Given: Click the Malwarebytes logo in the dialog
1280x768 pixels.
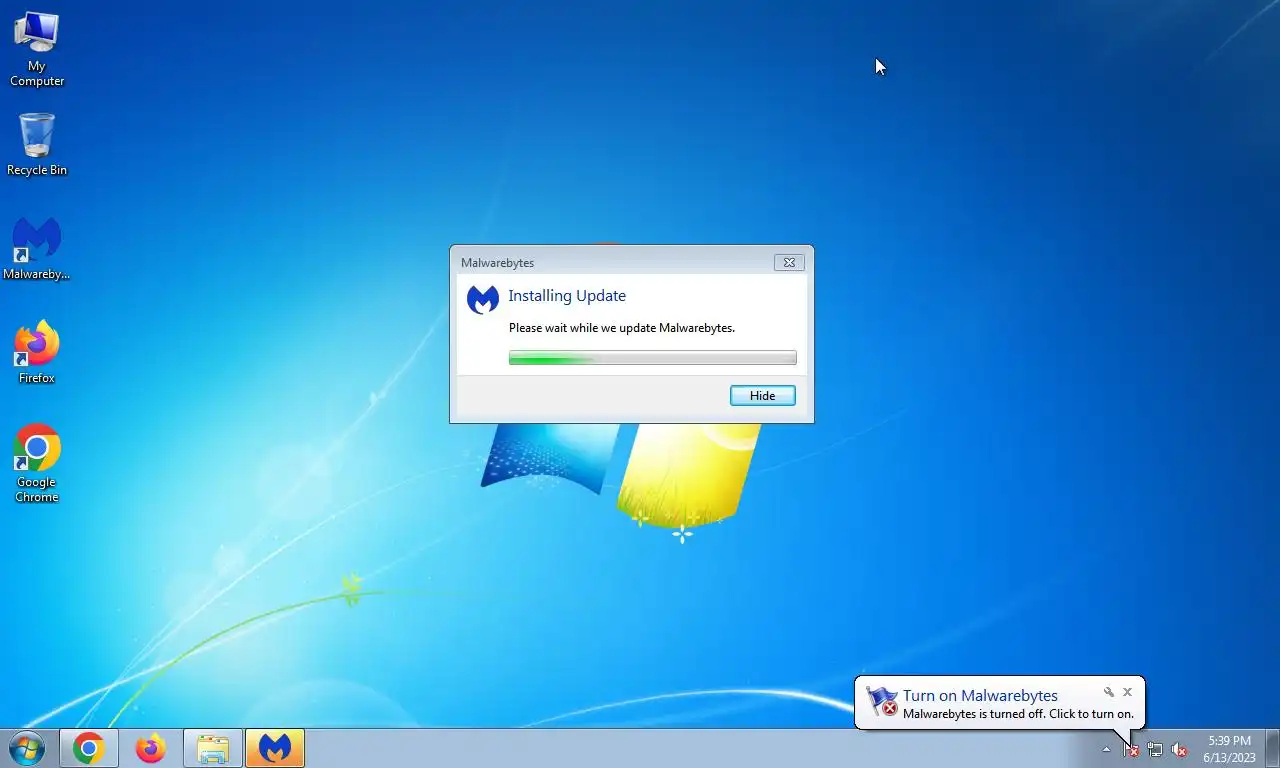Looking at the screenshot, I should (483, 300).
